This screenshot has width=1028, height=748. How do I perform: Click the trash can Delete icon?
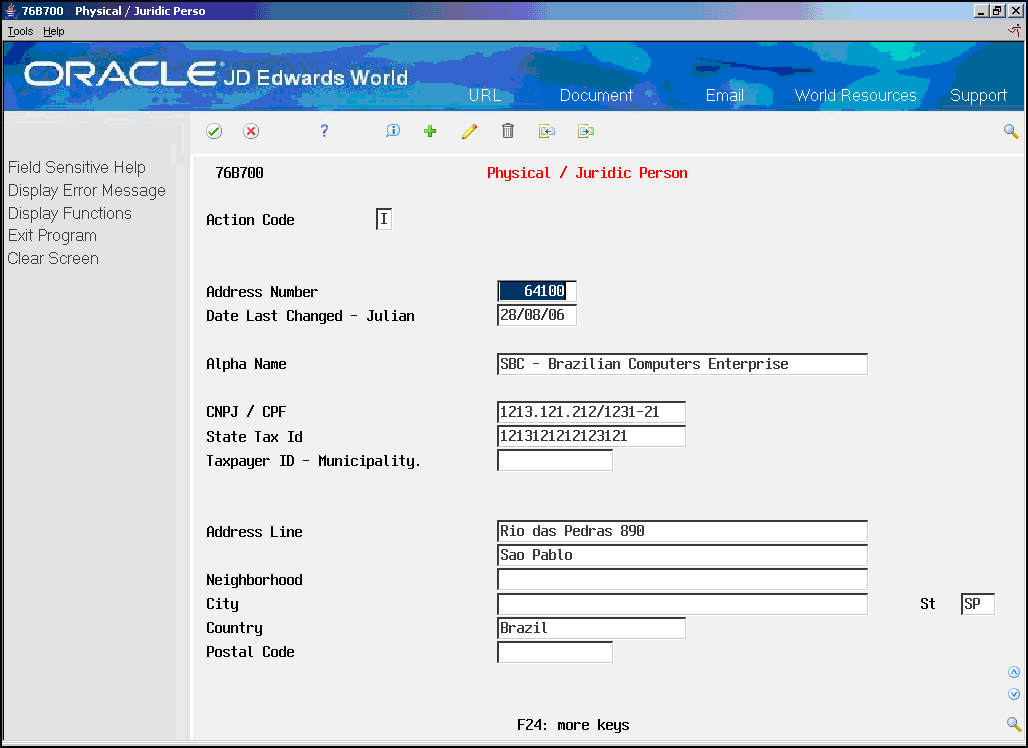[507, 130]
